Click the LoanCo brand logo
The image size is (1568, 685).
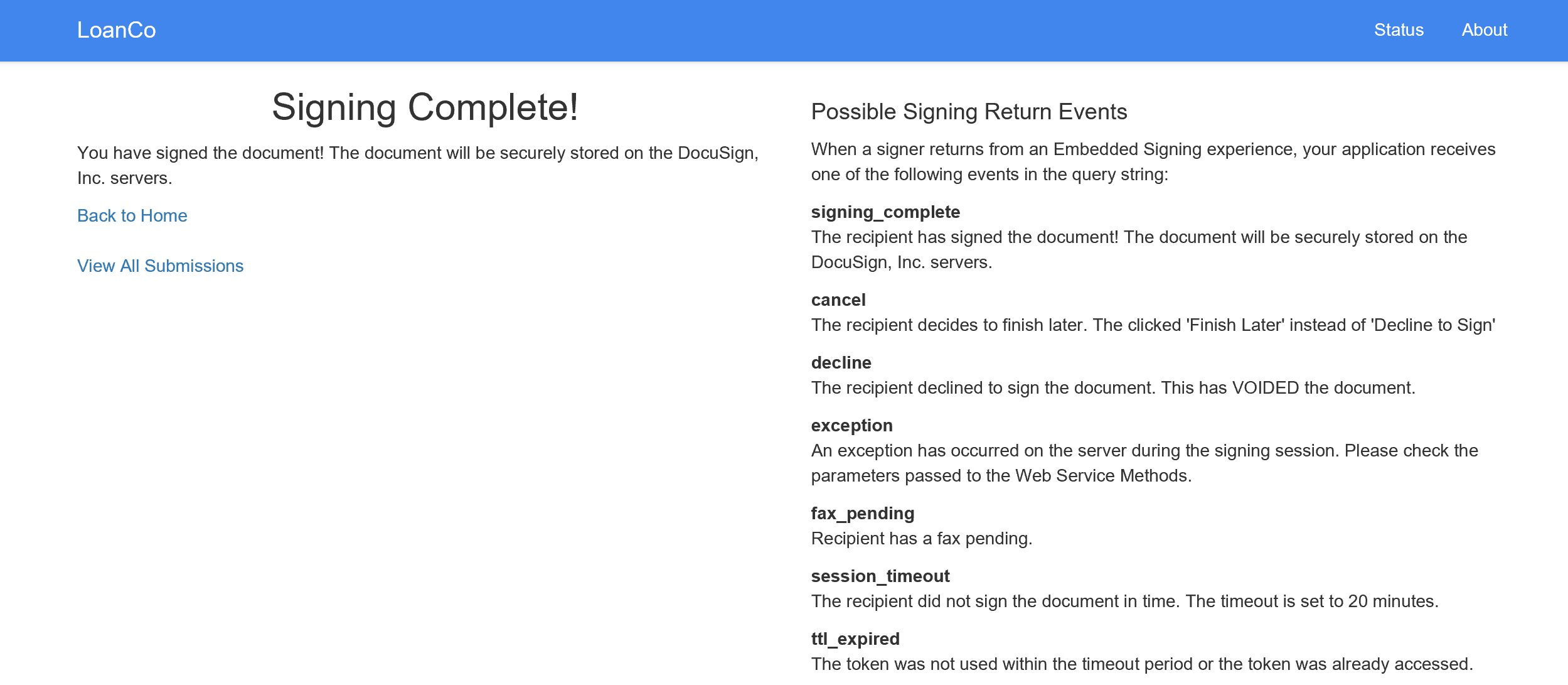(x=116, y=30)
